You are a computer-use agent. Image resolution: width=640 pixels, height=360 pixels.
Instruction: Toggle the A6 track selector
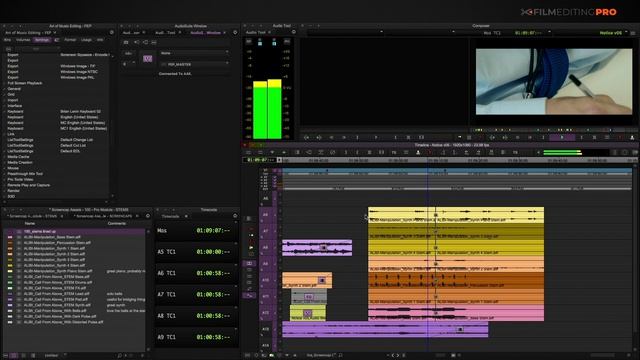[x=265, y=215]
